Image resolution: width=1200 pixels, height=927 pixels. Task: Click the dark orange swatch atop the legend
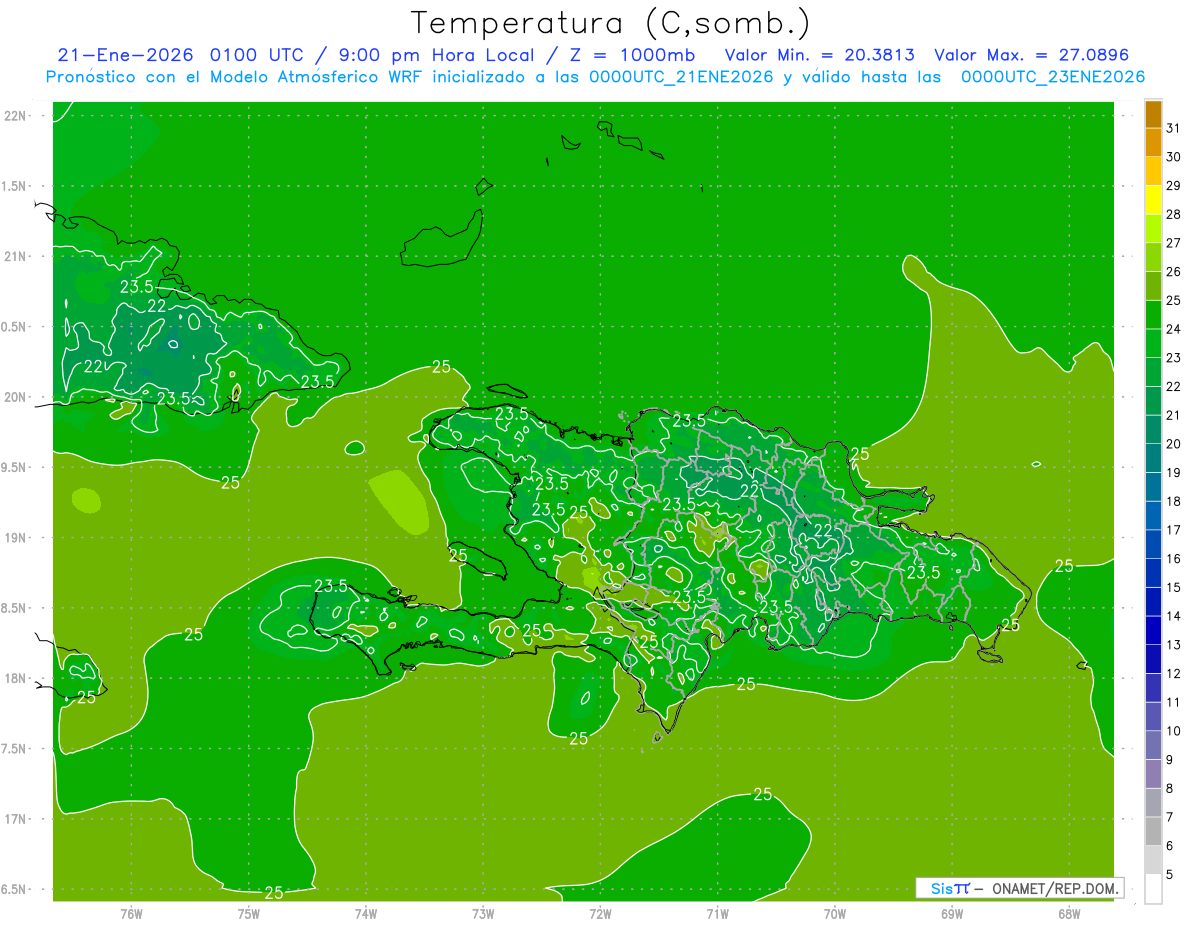pyautogui.click(x=1153, y=114)
